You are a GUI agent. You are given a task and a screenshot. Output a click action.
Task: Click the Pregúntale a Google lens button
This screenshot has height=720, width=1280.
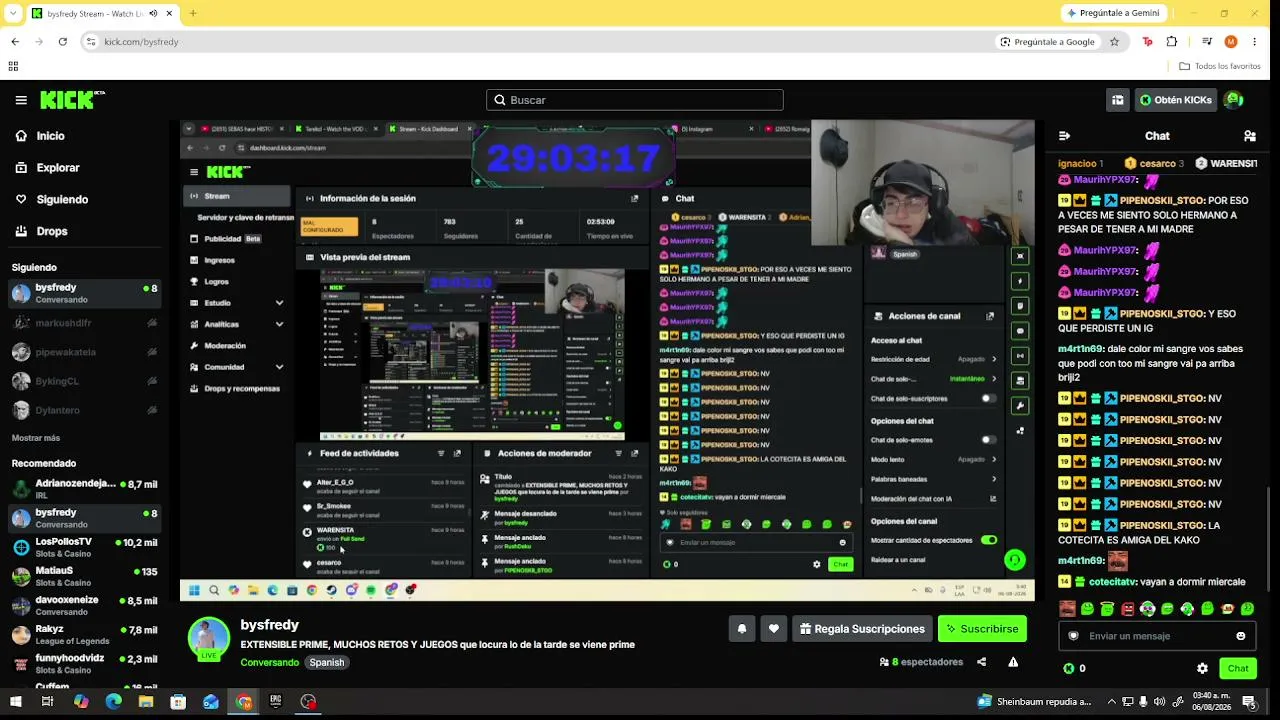click(1048, 42)
